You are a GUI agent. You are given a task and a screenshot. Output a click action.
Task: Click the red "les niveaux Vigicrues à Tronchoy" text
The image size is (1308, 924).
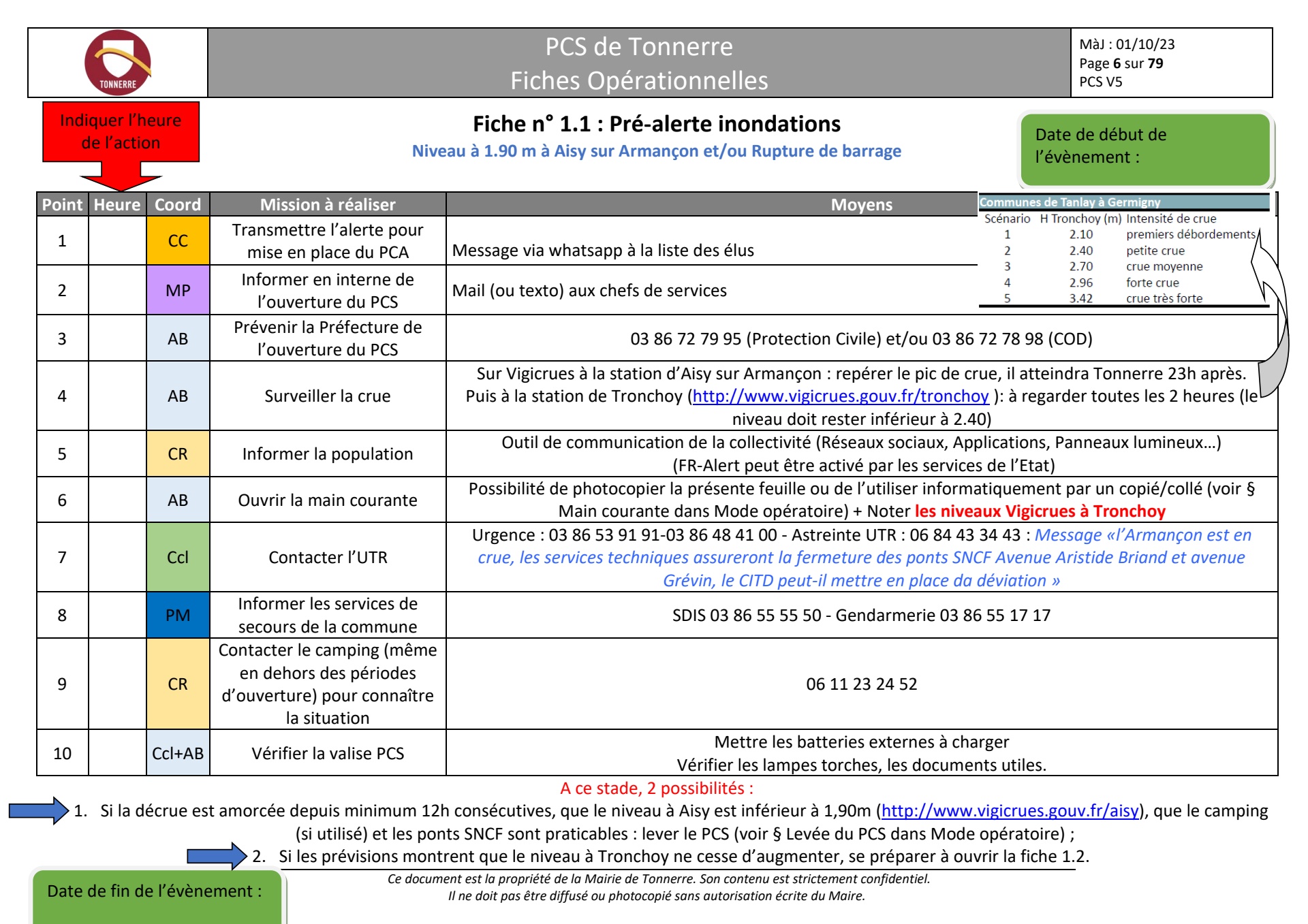point(1040,511)
